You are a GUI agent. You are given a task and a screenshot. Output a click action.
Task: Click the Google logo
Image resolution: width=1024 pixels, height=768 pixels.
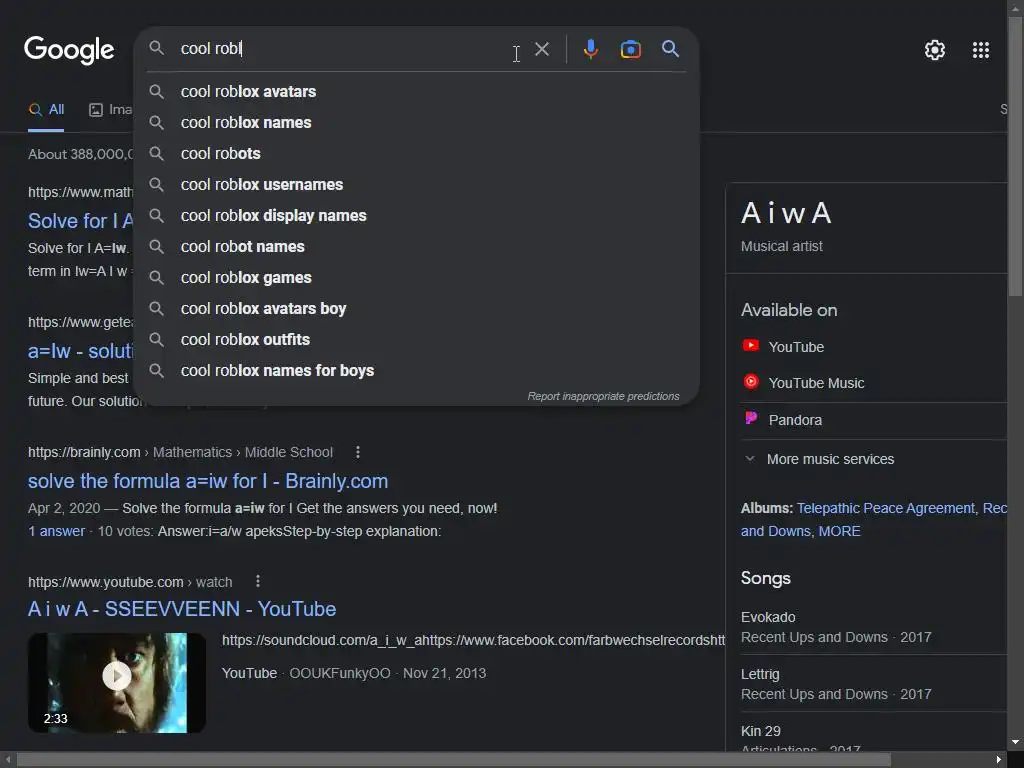(x=69, y=50)
